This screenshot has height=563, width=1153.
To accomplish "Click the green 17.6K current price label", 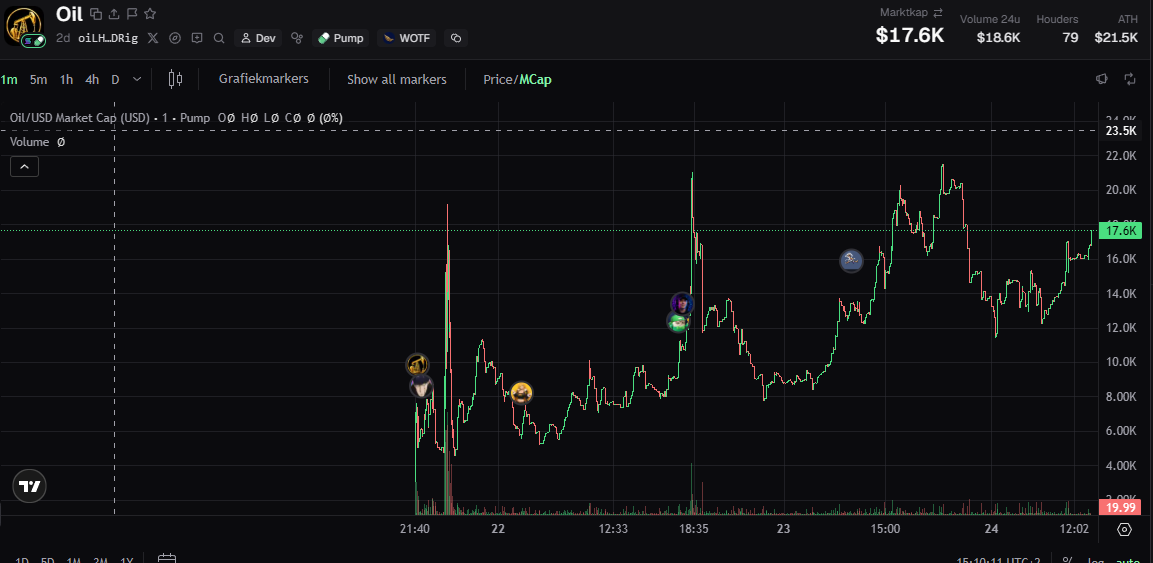I will click(1122, 231).
